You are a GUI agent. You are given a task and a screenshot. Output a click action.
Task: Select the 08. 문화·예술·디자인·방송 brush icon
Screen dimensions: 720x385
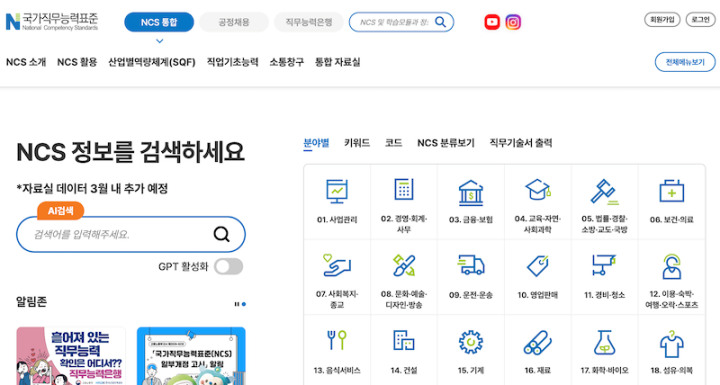[x=404, y=265]
